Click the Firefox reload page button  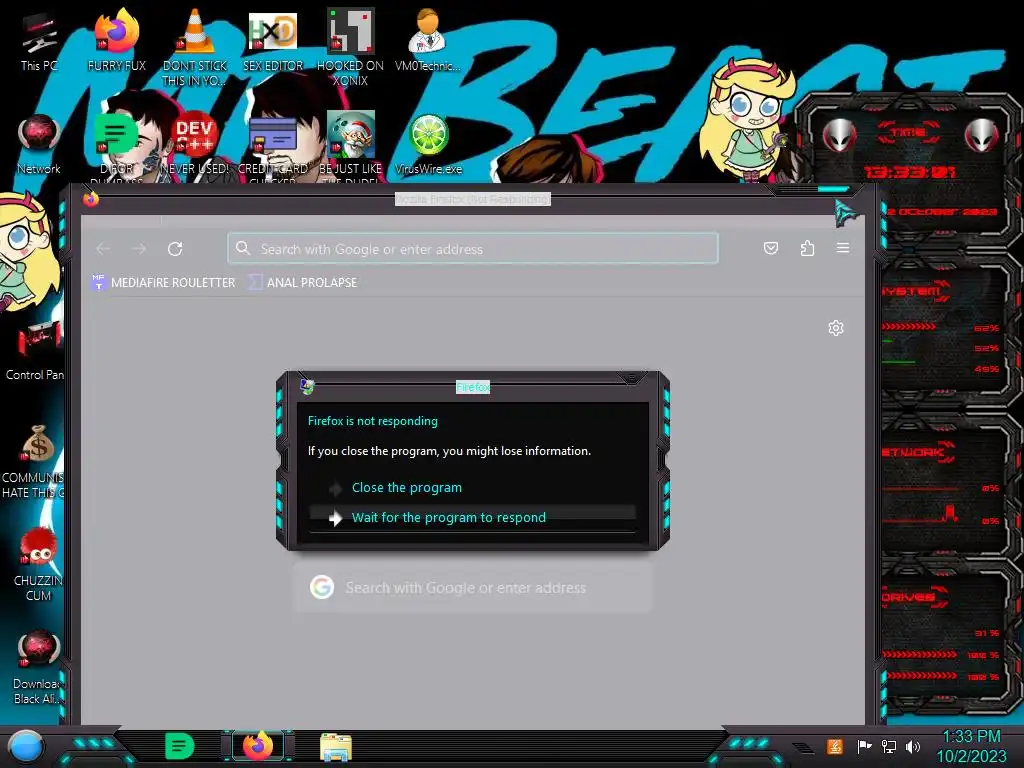(175, 249)
